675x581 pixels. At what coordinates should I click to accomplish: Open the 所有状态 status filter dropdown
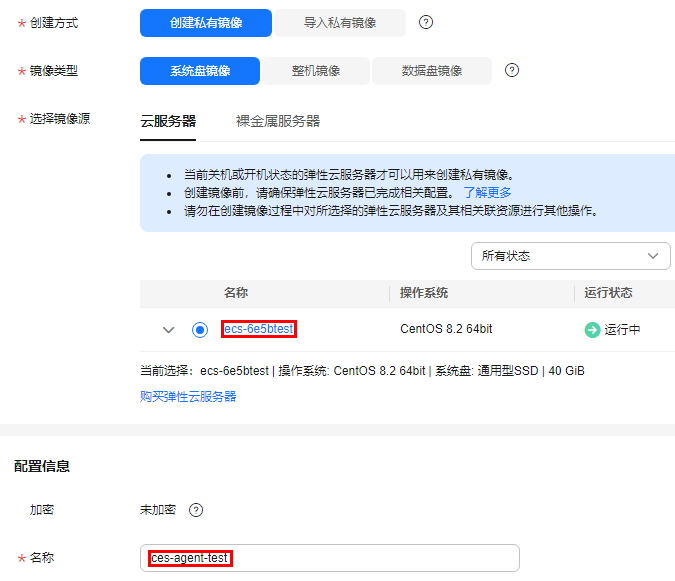(x=570, y=256)
